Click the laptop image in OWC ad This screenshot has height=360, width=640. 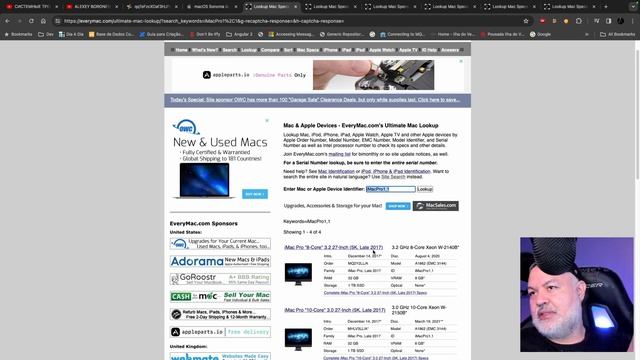(x=204, y=180)
